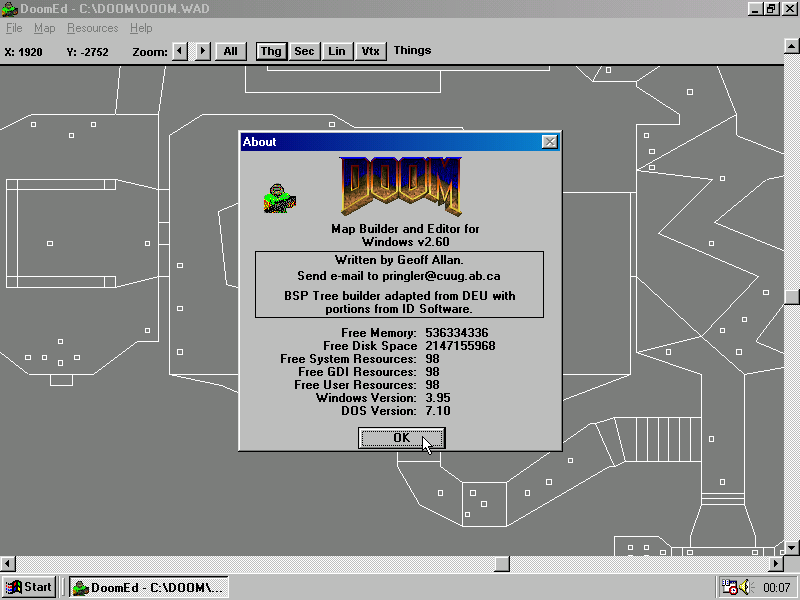Viewport: 800px width, 600px height.
Task: Click the Windows Version value 3.95
Action: tap(438, 398)
